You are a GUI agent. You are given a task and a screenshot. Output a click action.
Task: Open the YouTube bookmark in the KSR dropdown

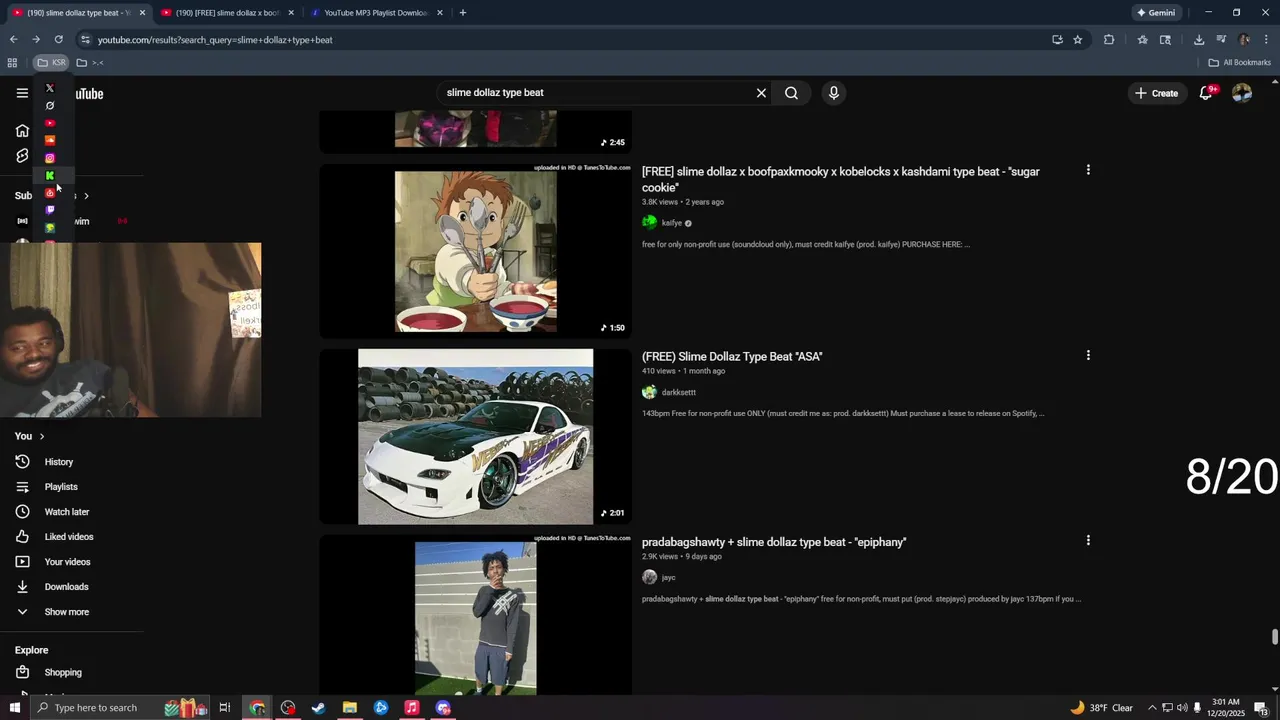point(50,123)
